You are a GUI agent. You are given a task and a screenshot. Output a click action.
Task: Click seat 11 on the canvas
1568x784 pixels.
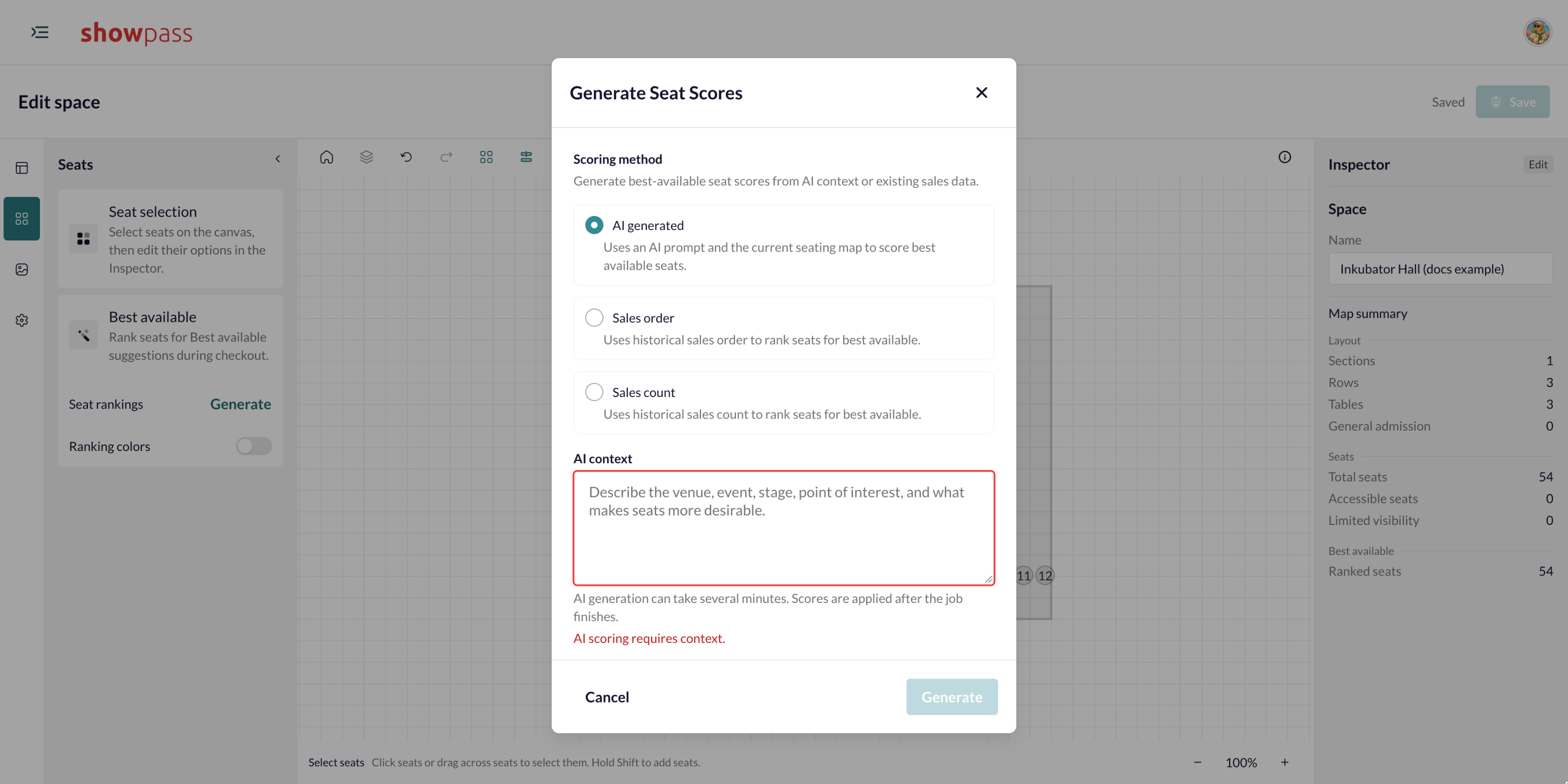point(1023,575)
